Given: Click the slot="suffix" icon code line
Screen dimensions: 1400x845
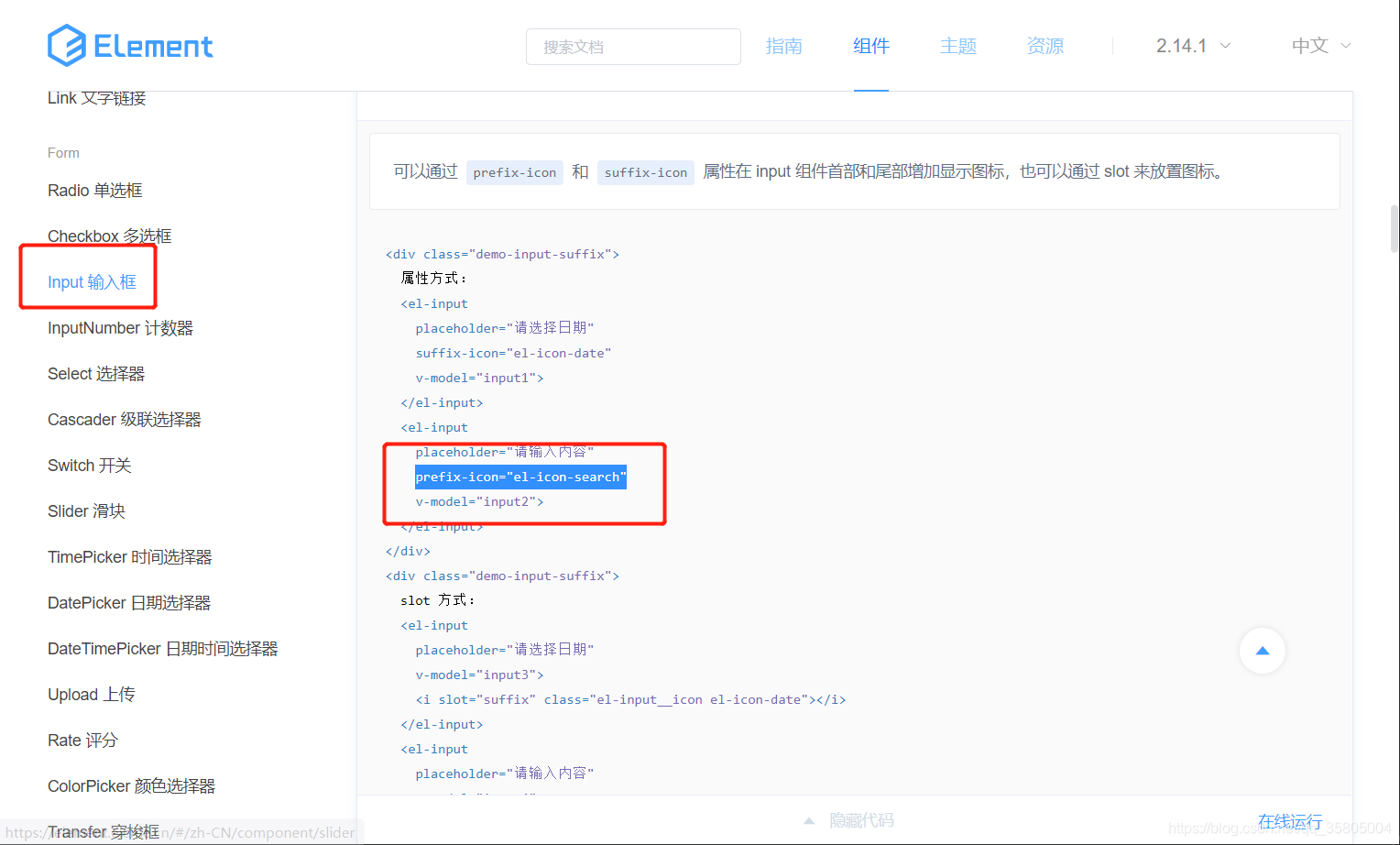Looking at the screenshot, I should click(x=630, y=699).
